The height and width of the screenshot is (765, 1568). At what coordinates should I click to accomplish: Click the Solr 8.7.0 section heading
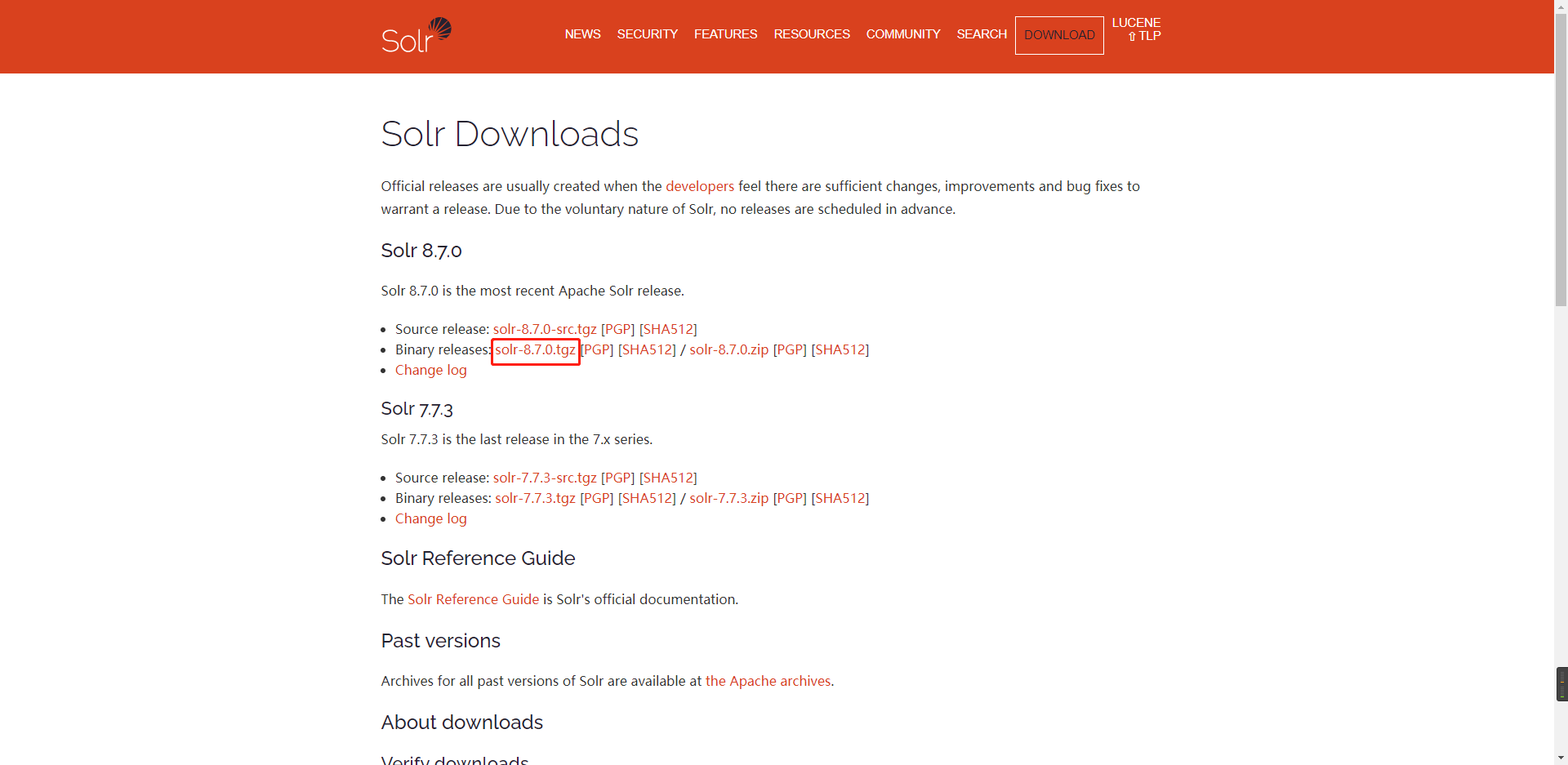click(x=421, y=251)
